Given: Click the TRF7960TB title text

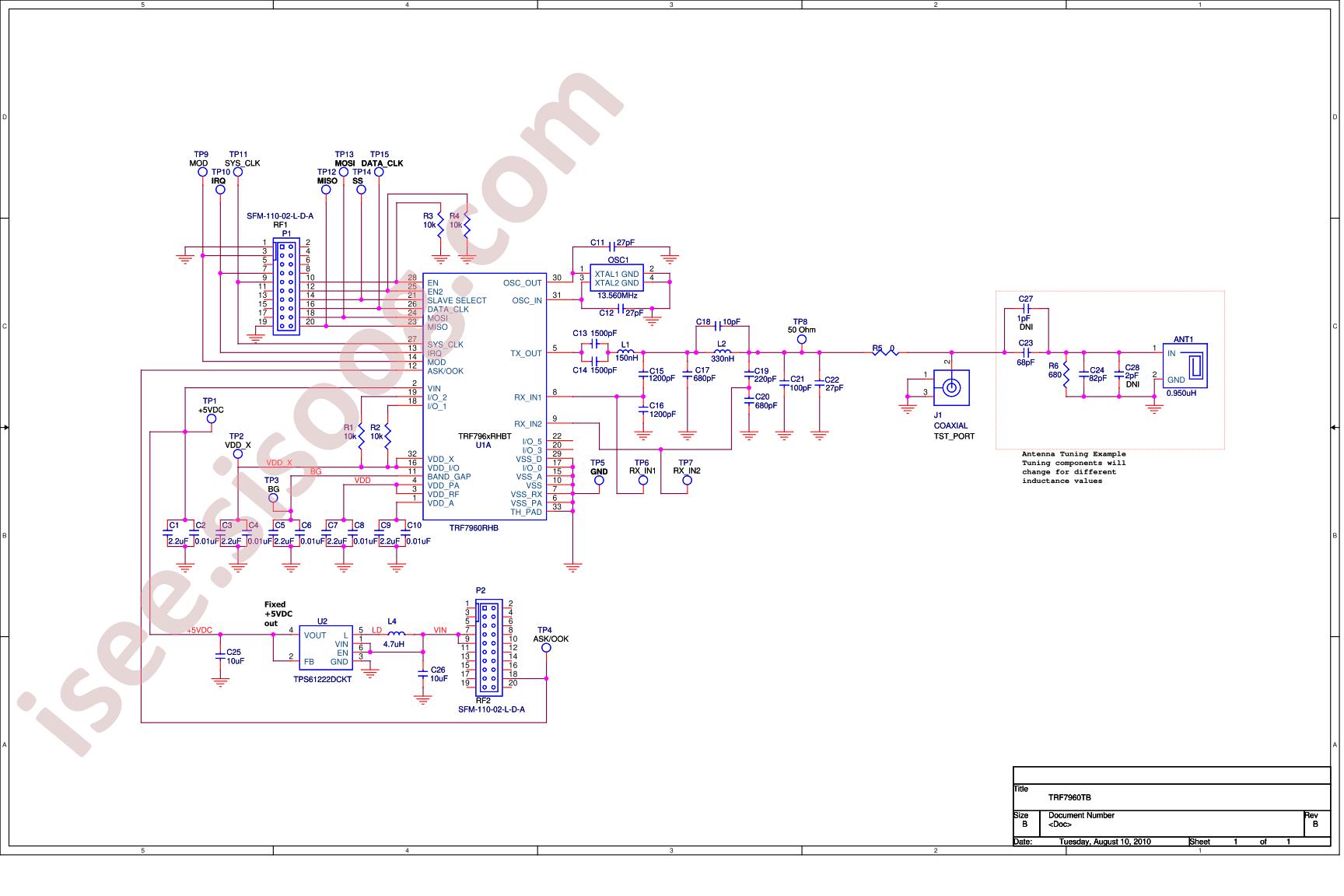Looking at the screenshot, I should 1069,797.
